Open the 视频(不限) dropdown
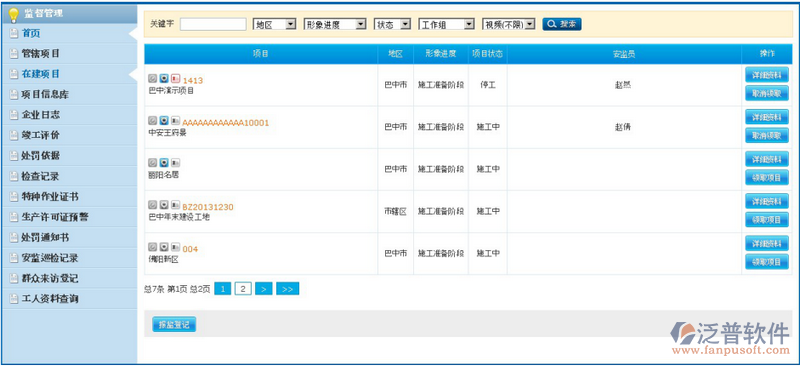 509,24
